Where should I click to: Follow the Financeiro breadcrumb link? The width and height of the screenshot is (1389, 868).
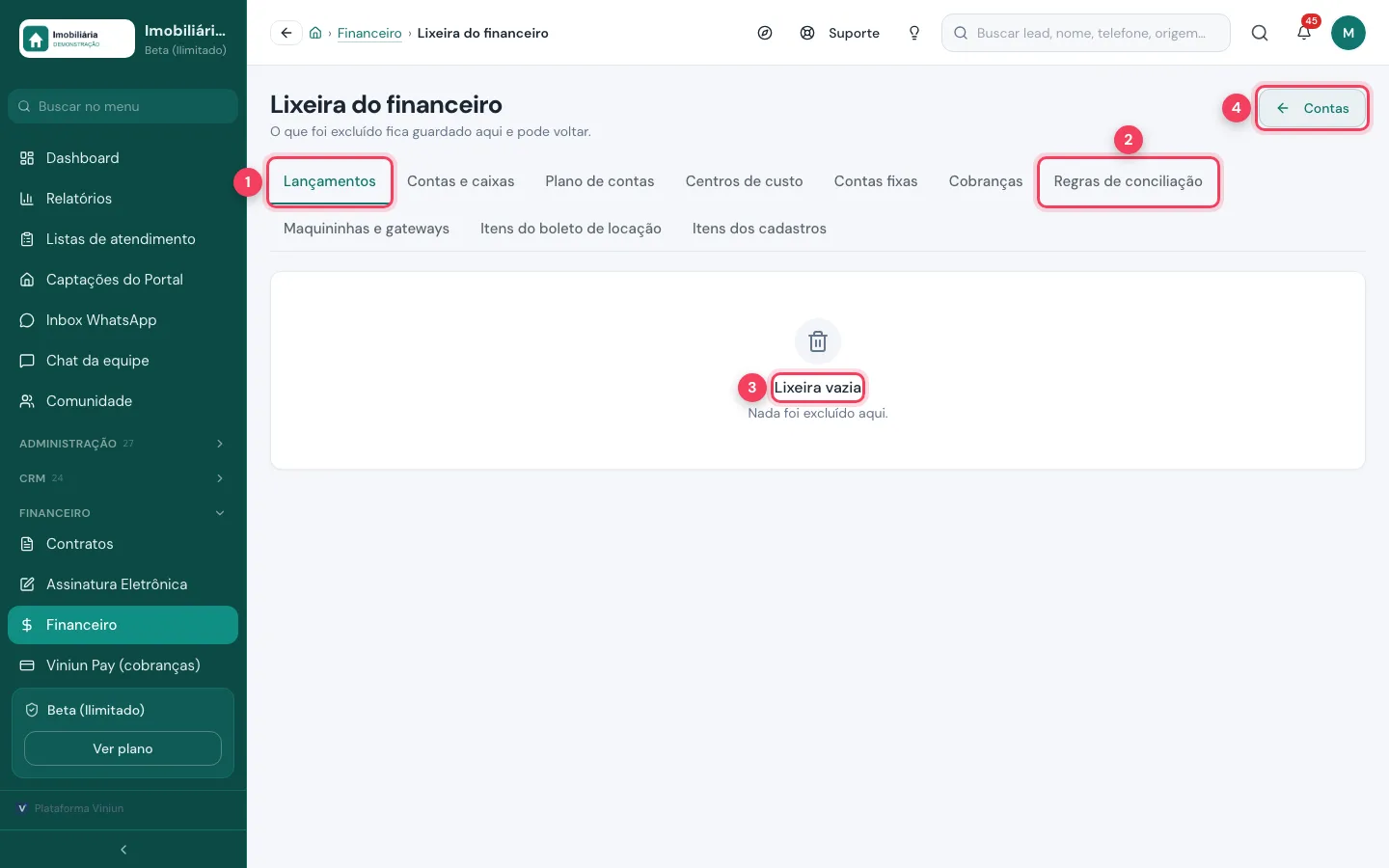pos(369,33)
